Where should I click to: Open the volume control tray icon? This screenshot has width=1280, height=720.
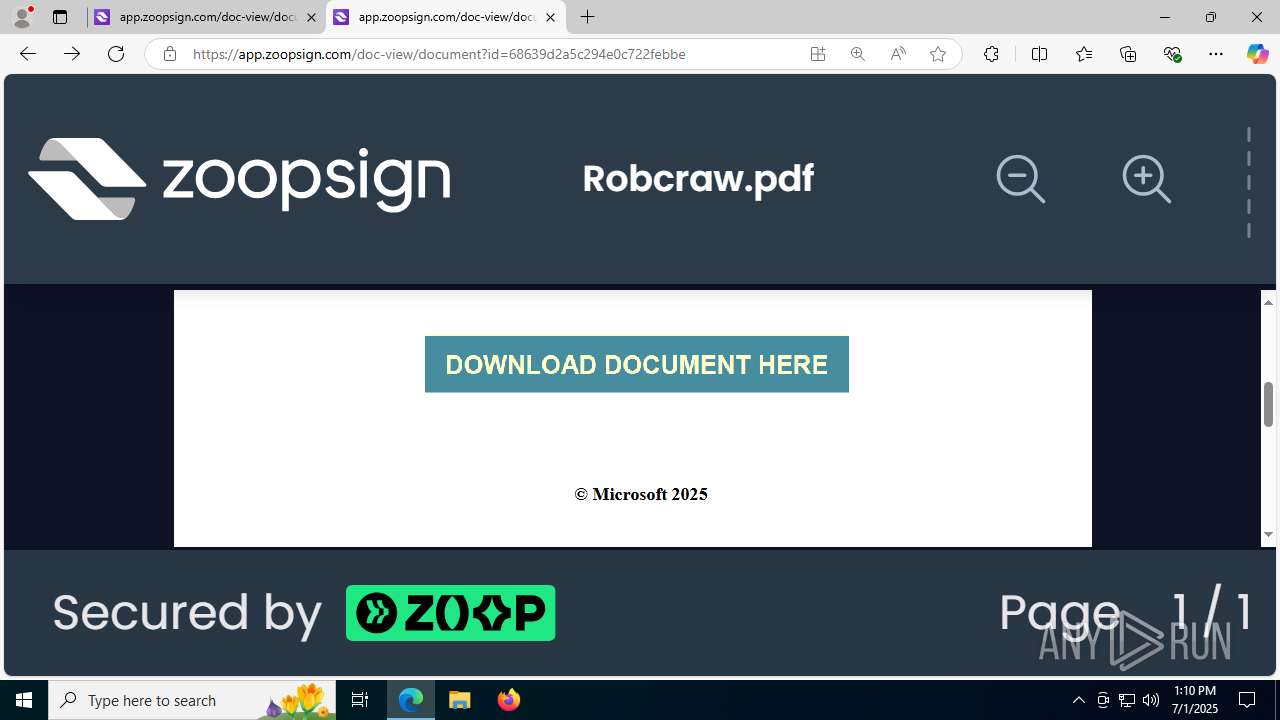[x=1151, y=700]
